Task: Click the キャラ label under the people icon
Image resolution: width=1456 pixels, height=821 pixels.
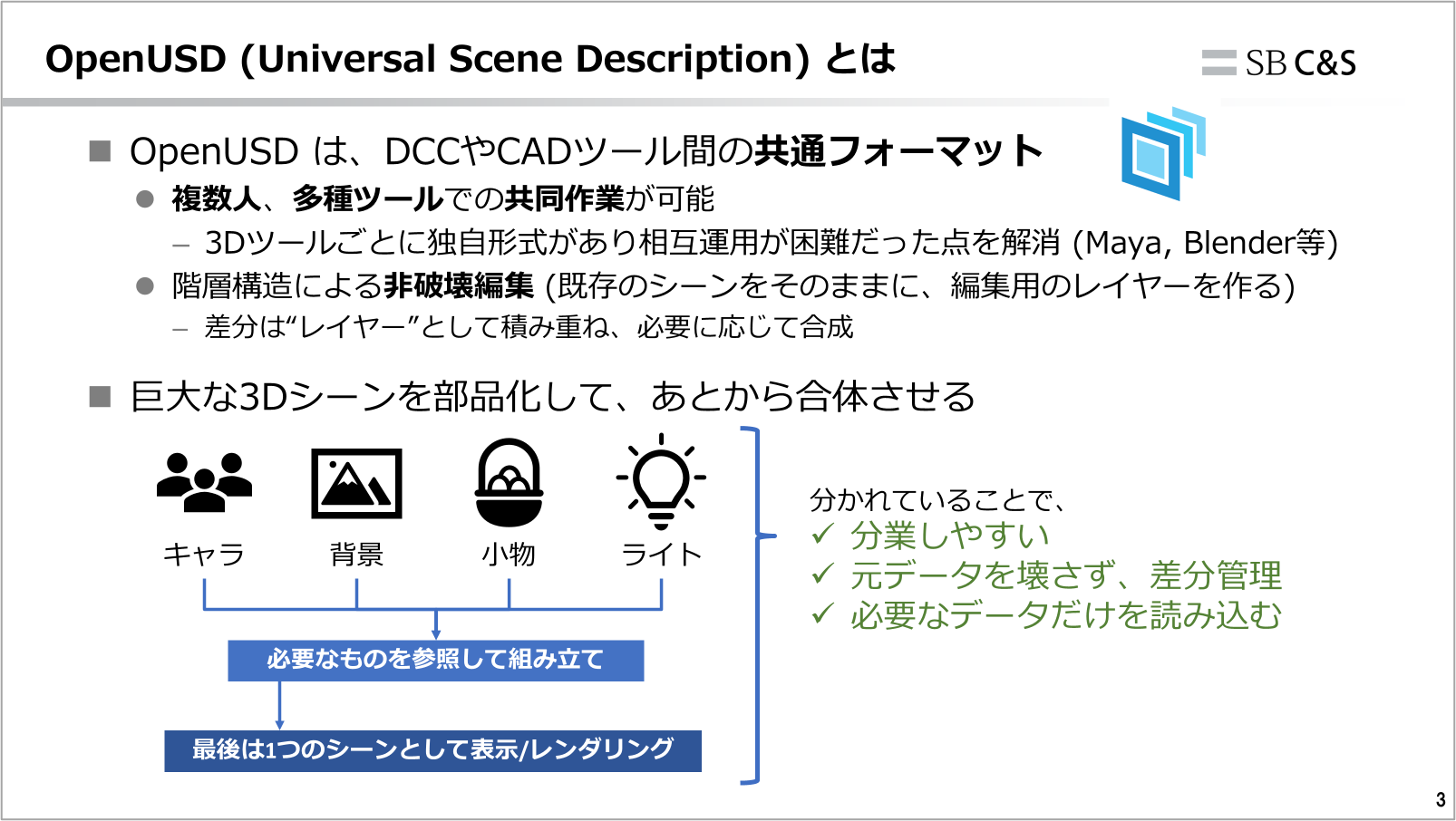Action: [x=204, y=554]
